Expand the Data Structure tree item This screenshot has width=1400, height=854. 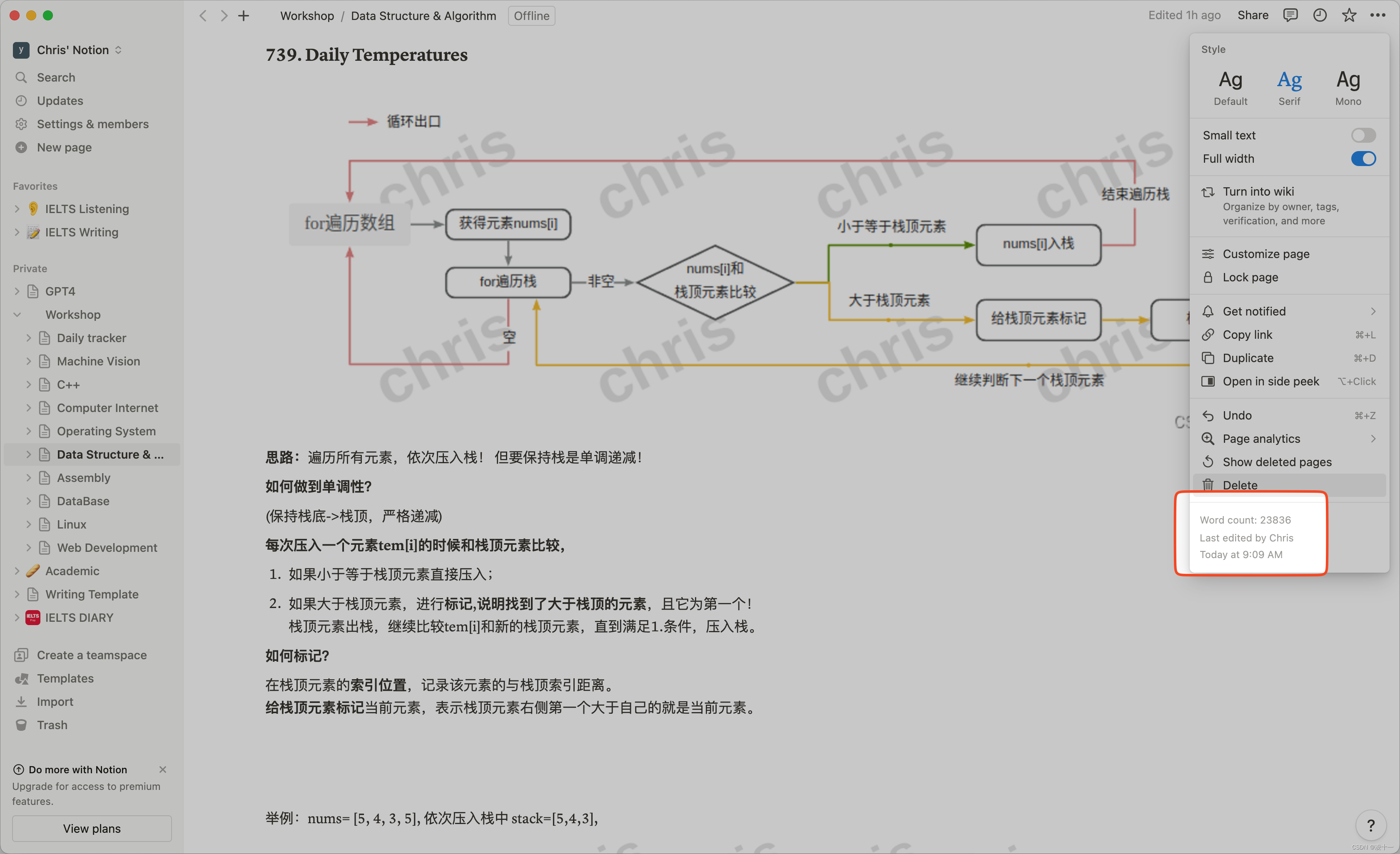pyautogui.click(x=28, y=454)
